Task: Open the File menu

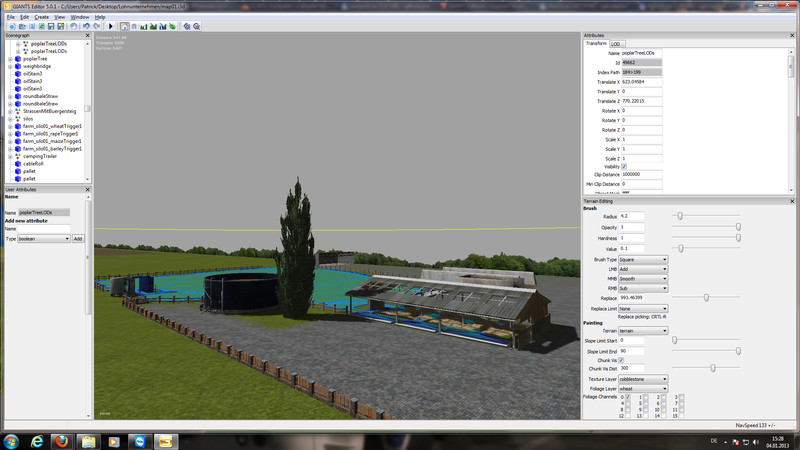Action: pos(11,17)
